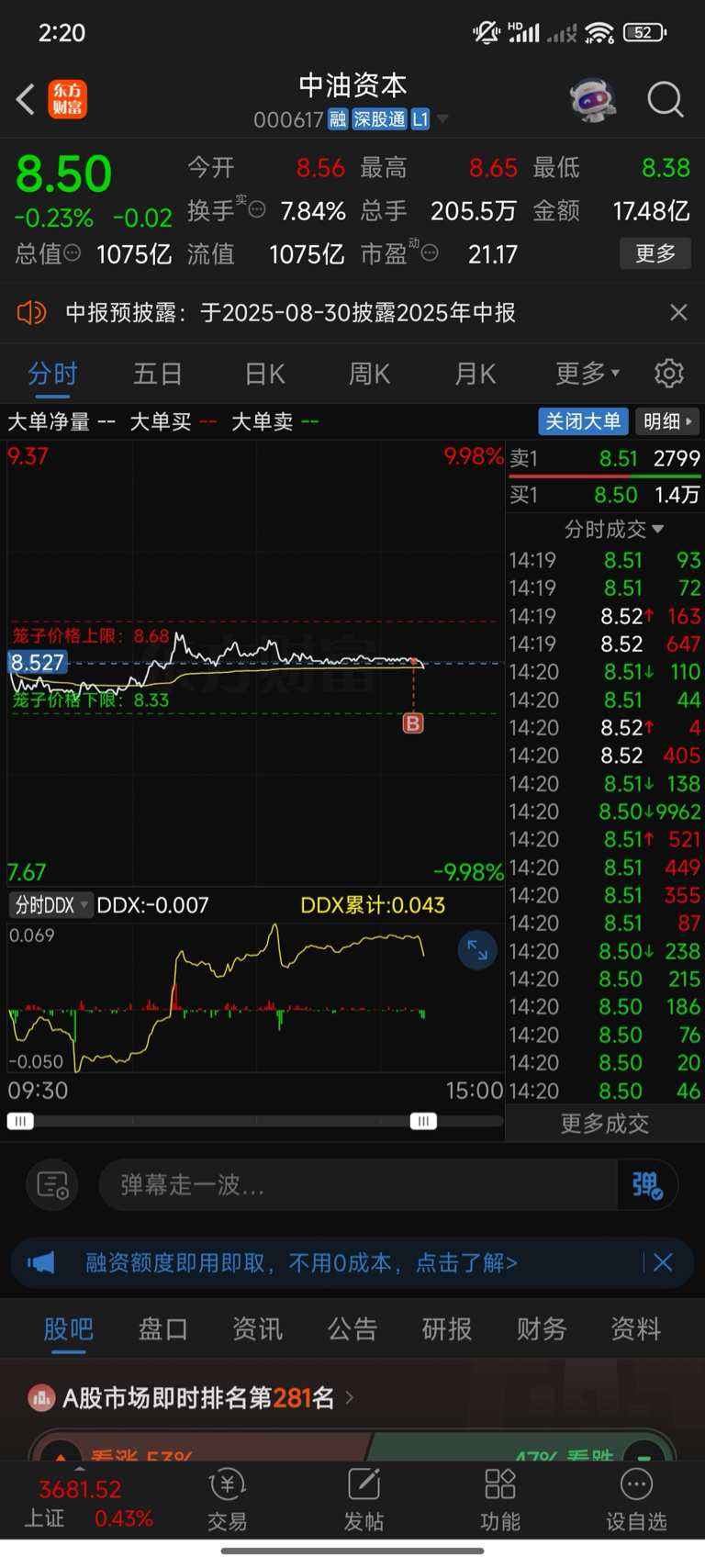Expand stock code dropdown arrow
This screenshot has height=1568, width=705.
tap(442, 119)
